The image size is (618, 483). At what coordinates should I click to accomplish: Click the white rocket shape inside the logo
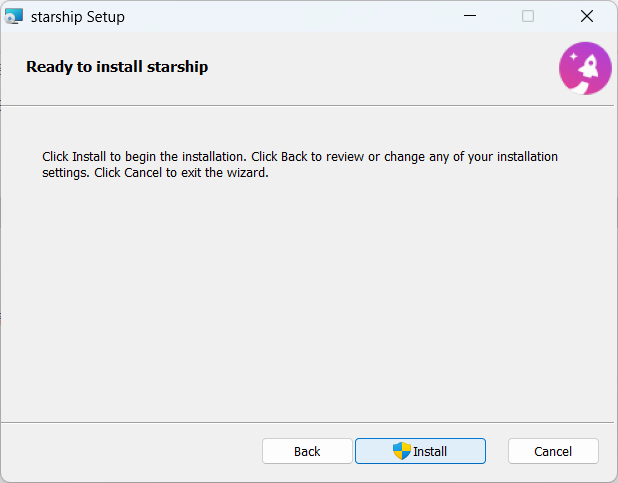coord(588,66)
